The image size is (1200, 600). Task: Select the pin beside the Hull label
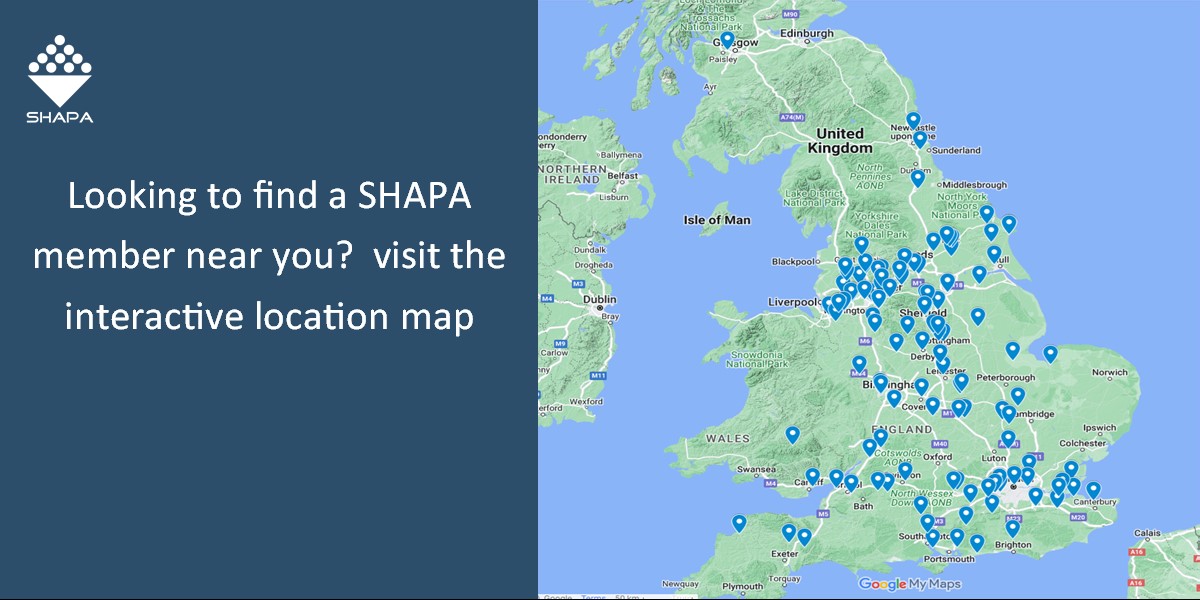994,253
